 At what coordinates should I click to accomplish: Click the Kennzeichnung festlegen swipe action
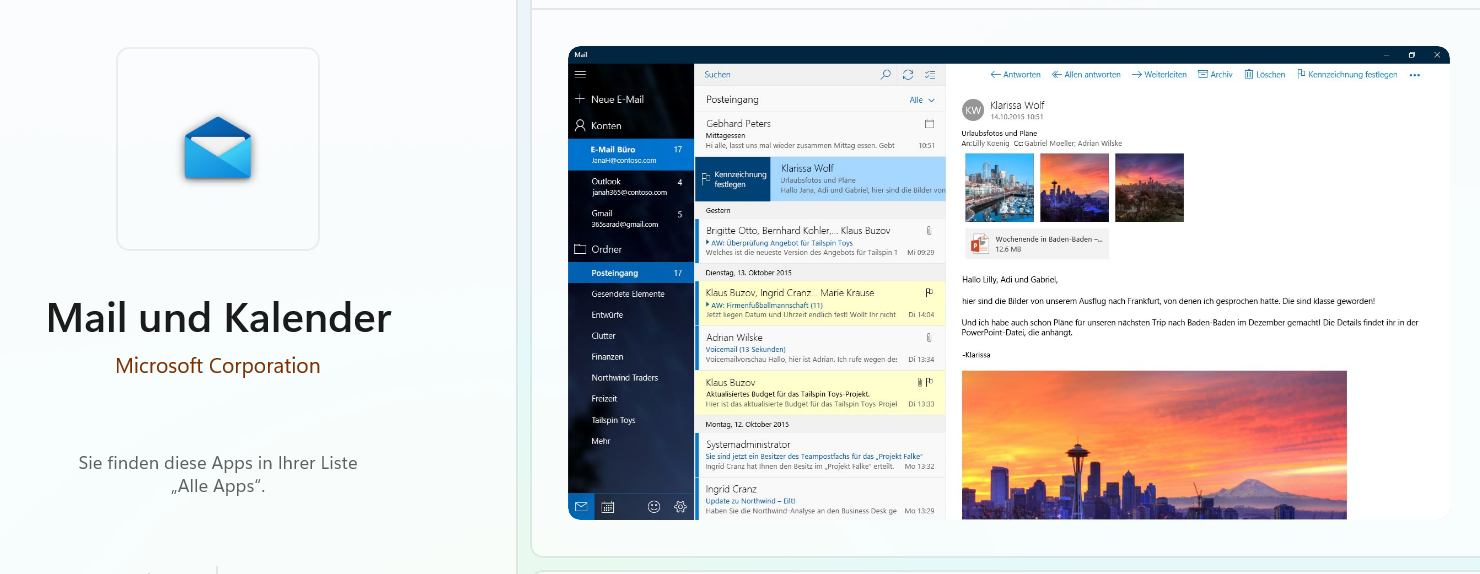click(x=733, y=179)
